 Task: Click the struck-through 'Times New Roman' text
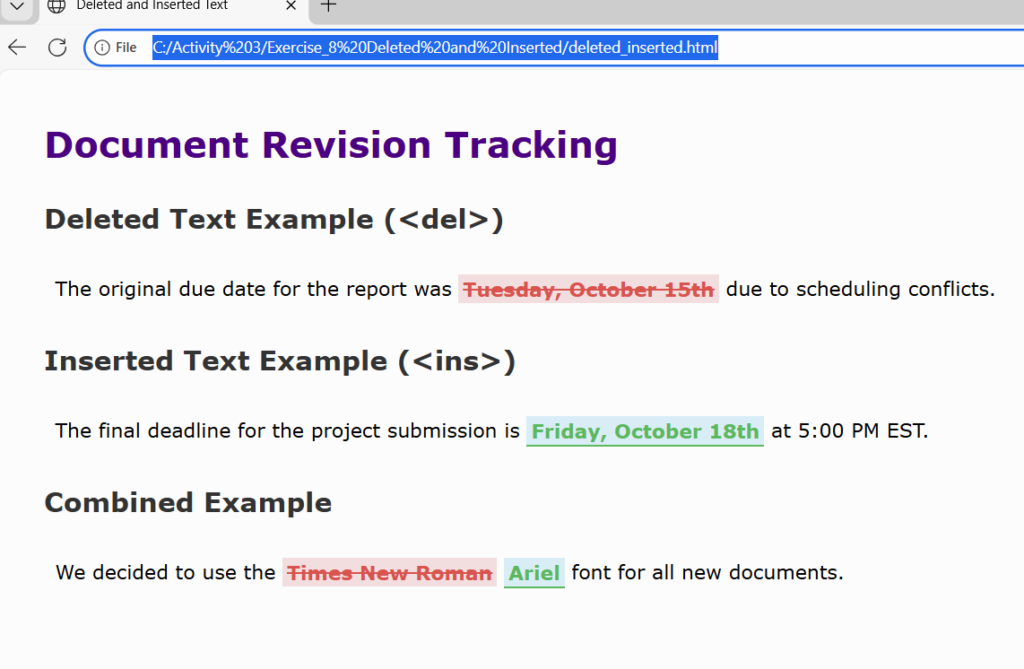pyautogui.click(x=389, y=573)
